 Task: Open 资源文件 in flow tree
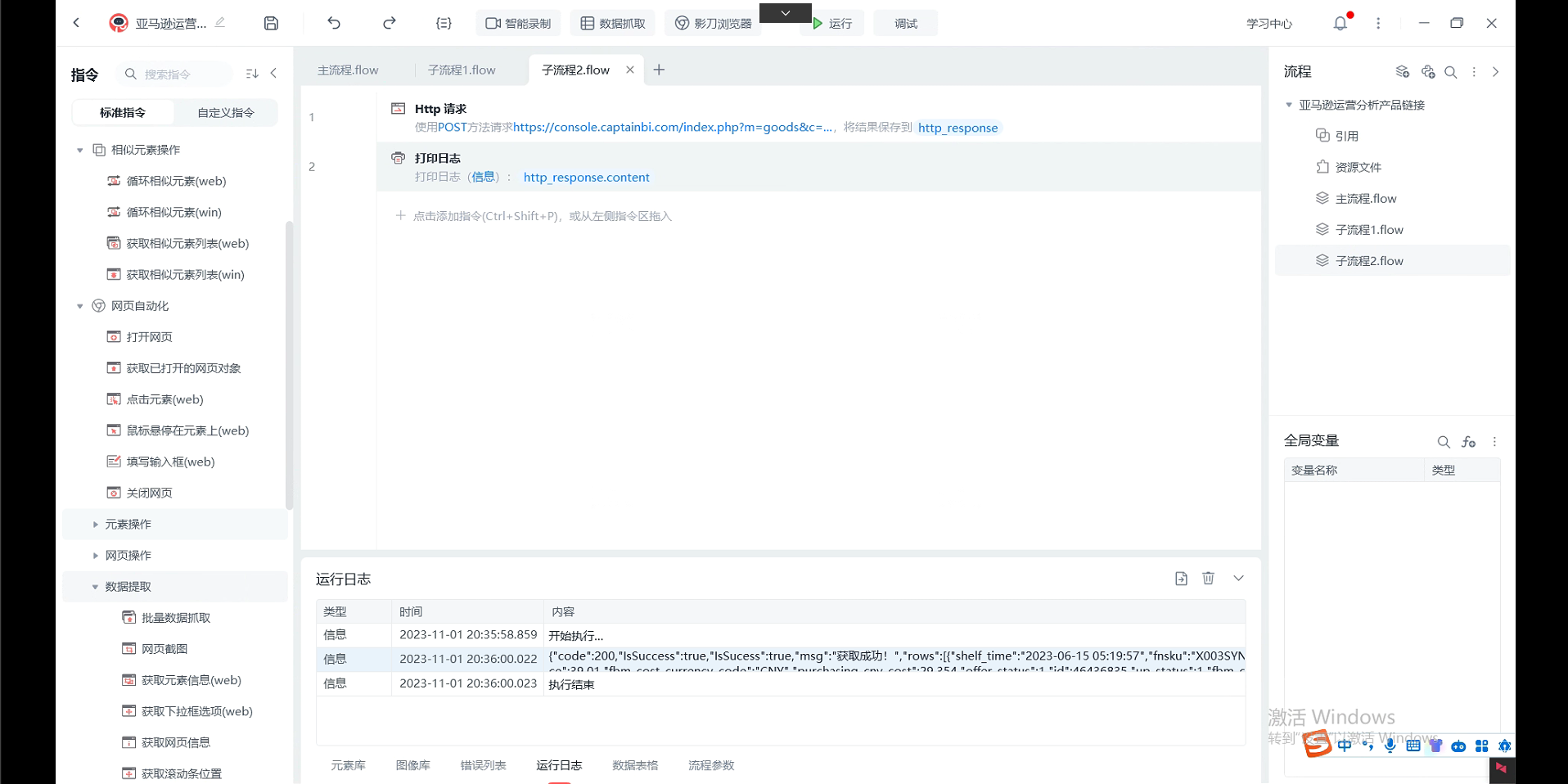[x=1349, y=167]
